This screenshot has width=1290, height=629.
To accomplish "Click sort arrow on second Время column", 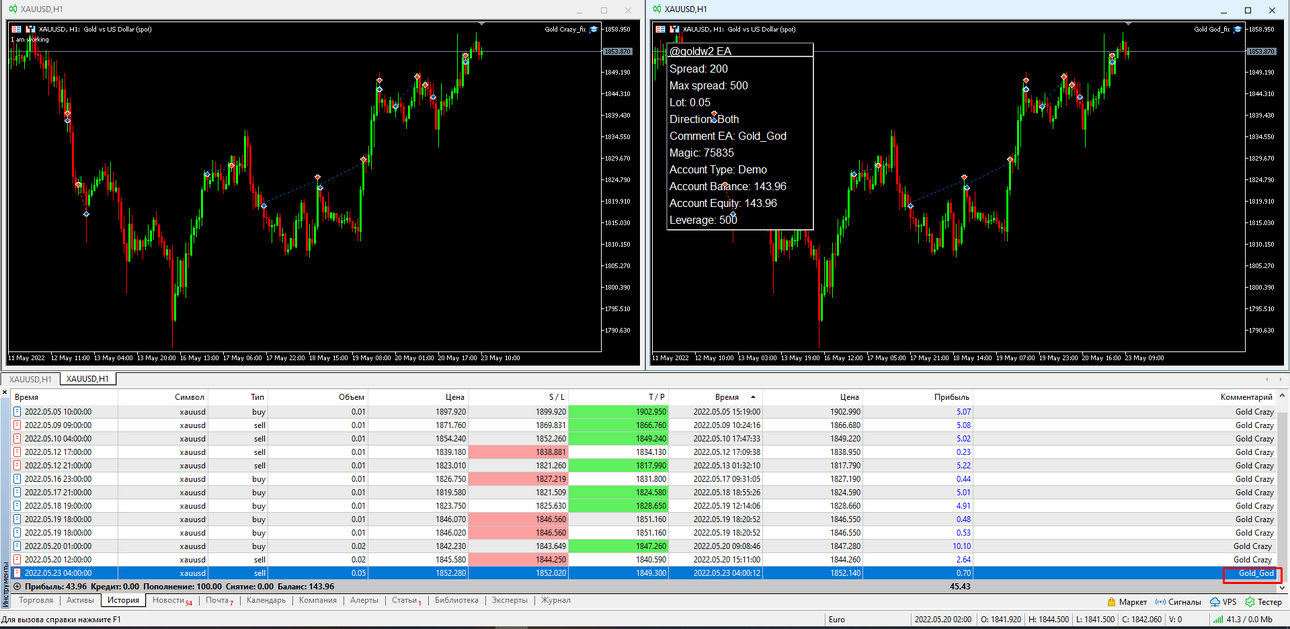I will click(x=753, y=397).
